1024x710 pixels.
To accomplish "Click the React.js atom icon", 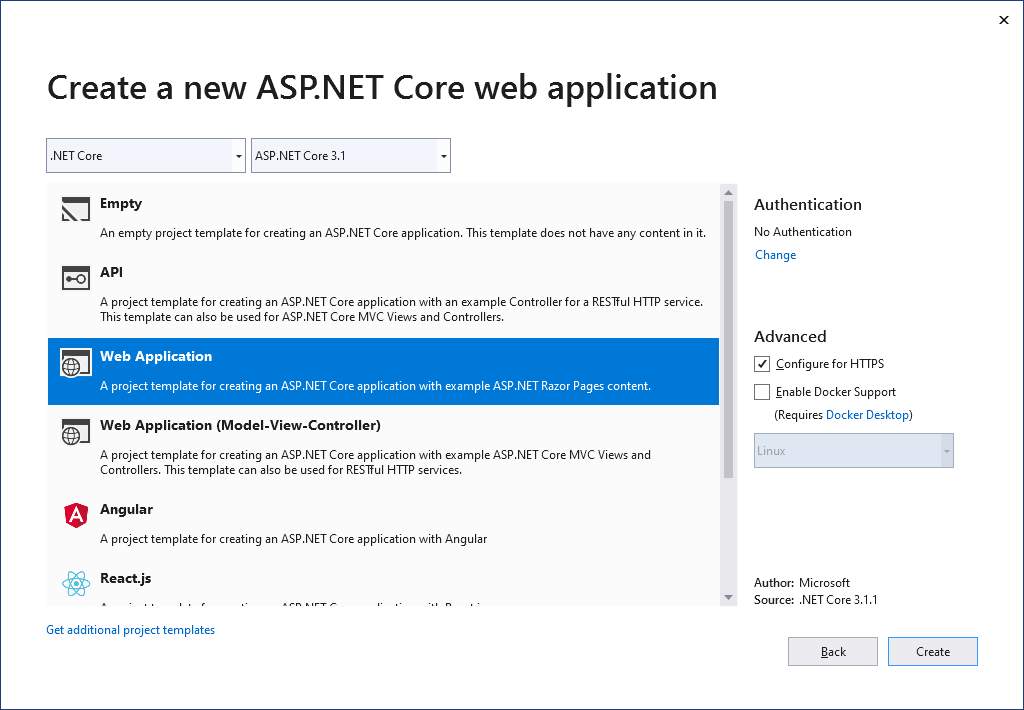I will [x=76, y=584].
